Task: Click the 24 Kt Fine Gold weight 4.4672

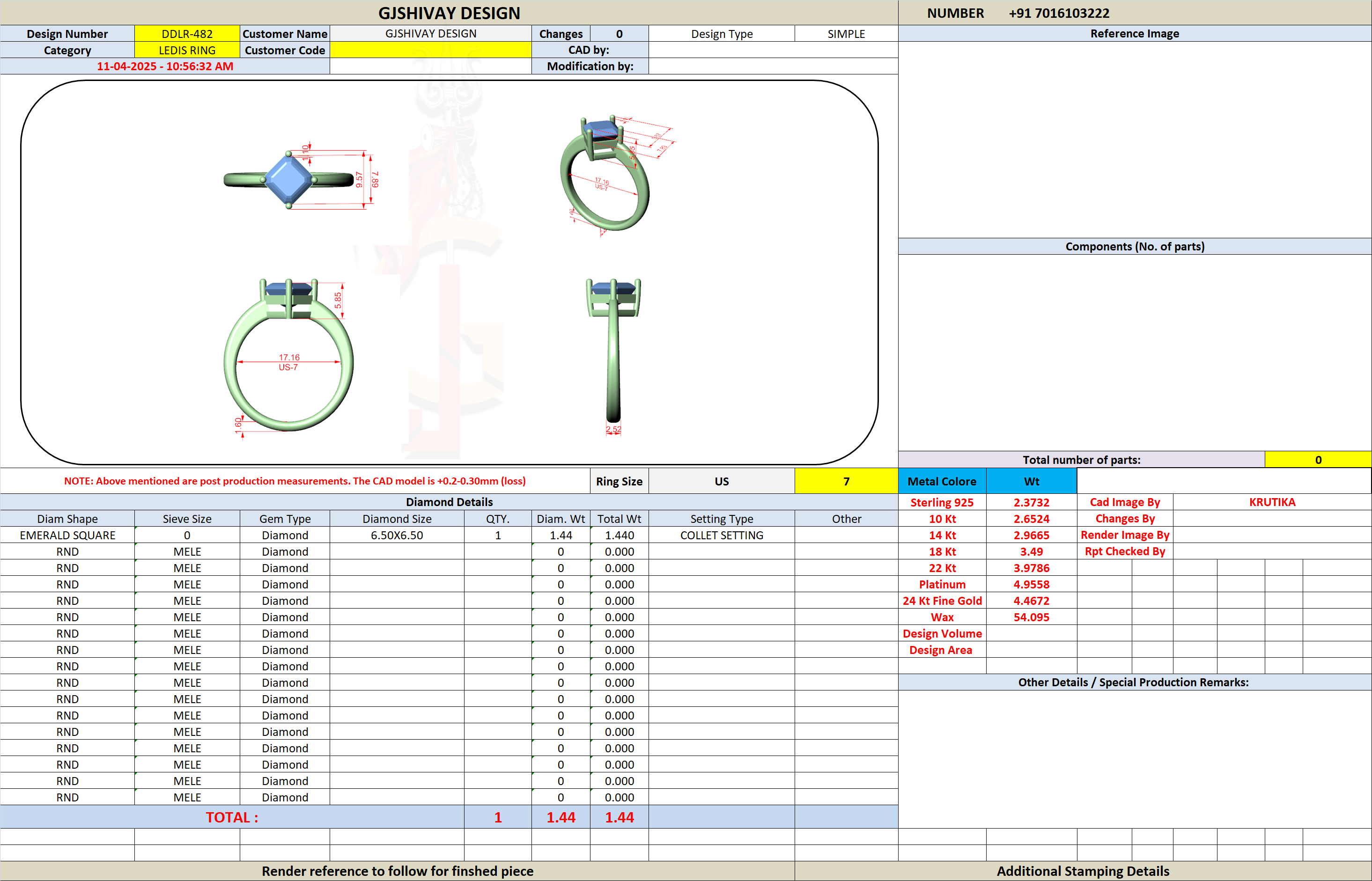Action: pos(1032,601)
